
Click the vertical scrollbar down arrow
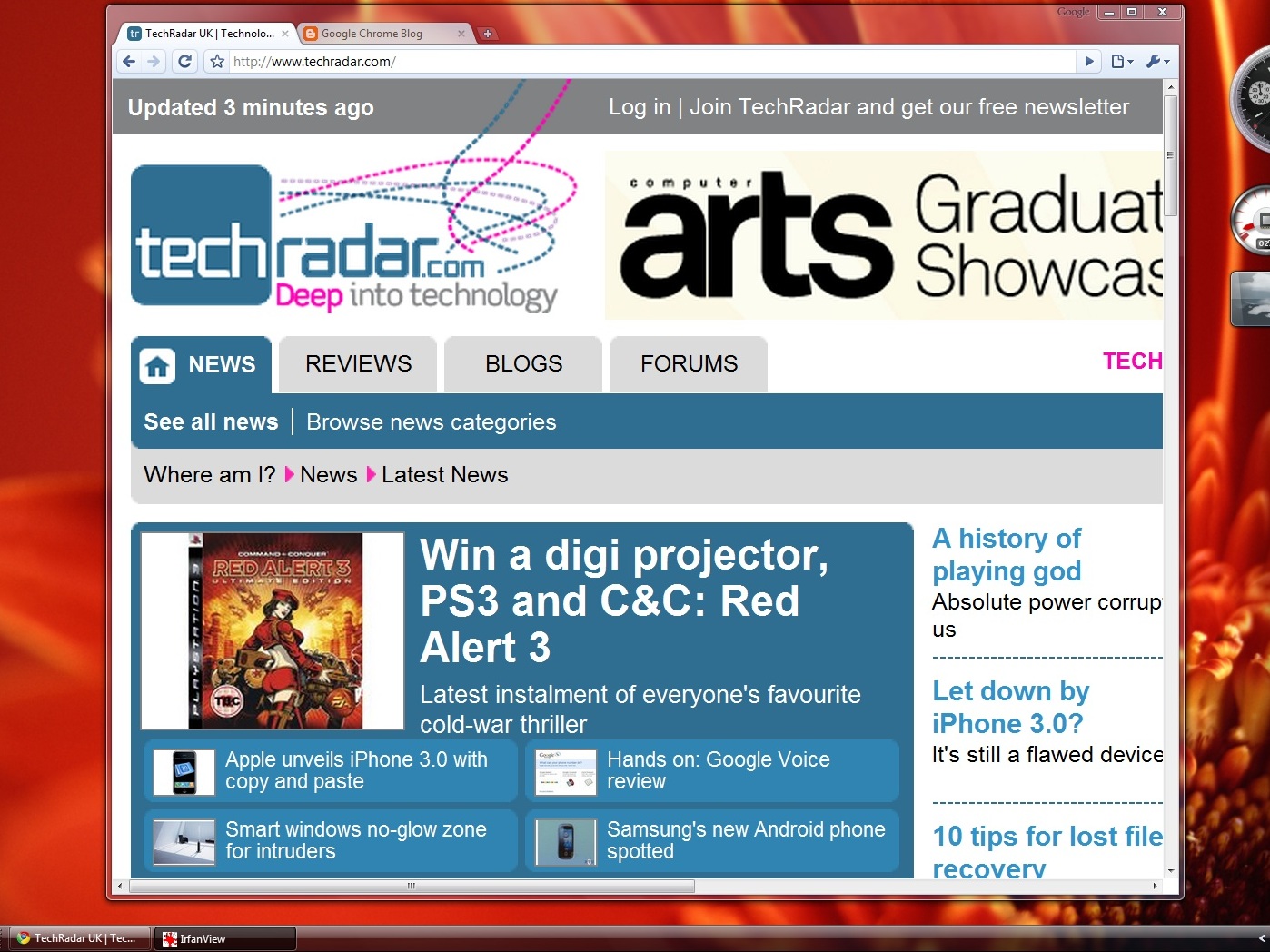pos(1171,870)
